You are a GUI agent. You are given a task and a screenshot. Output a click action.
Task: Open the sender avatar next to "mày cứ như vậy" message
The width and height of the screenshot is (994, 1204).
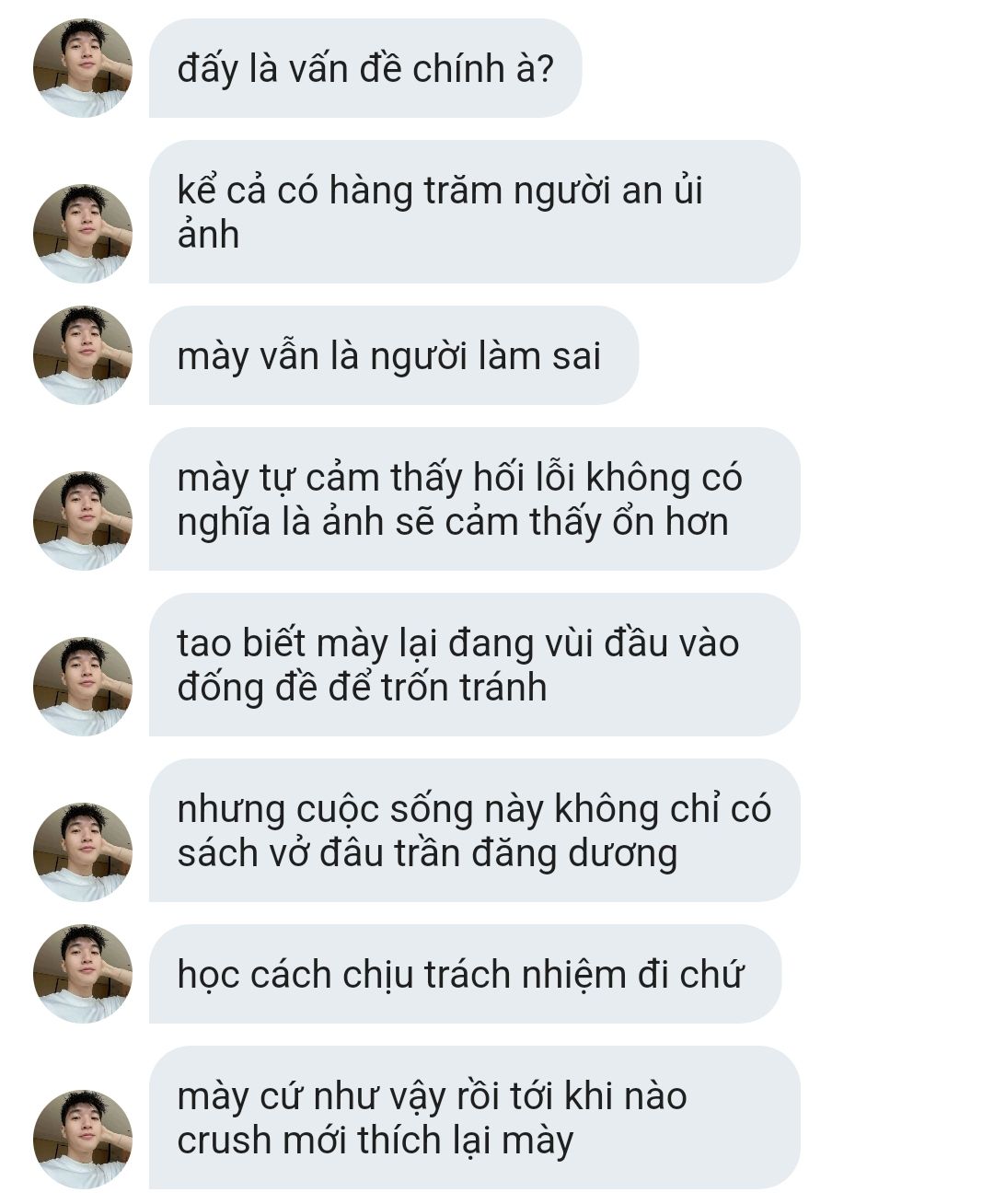coord(83,1140)
